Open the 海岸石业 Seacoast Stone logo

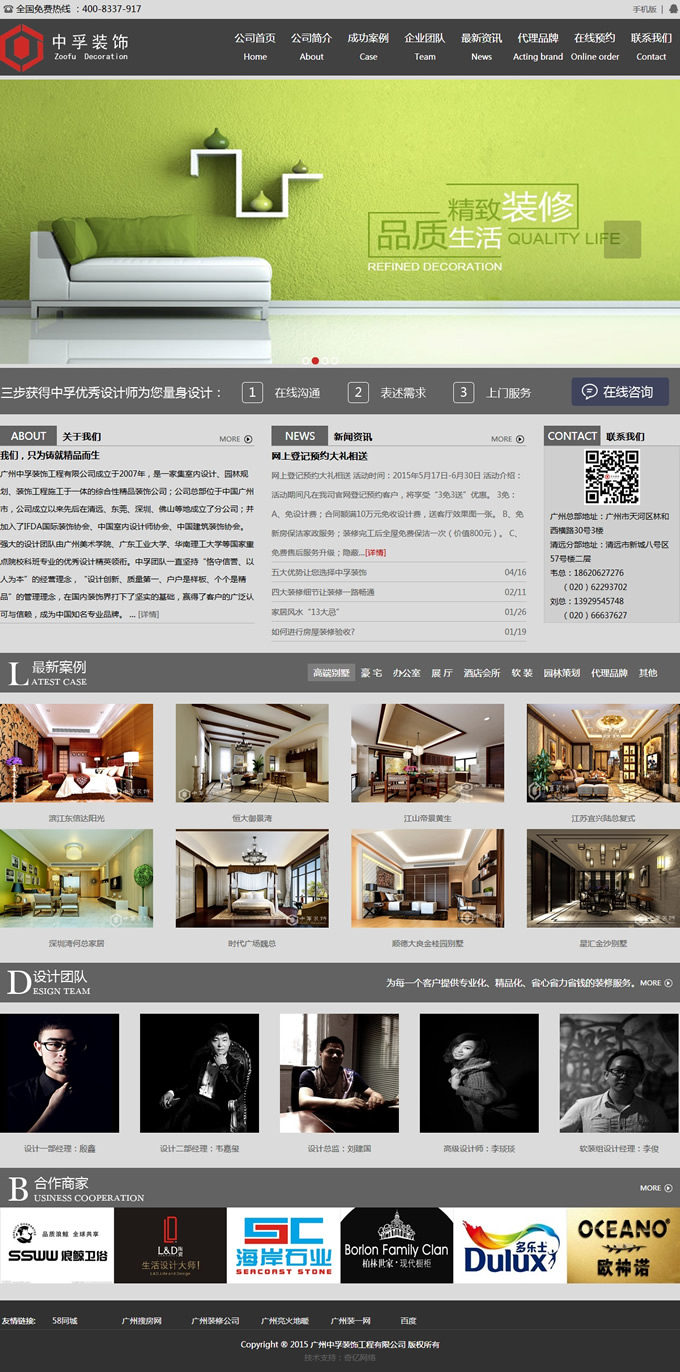coord(283,1245)
